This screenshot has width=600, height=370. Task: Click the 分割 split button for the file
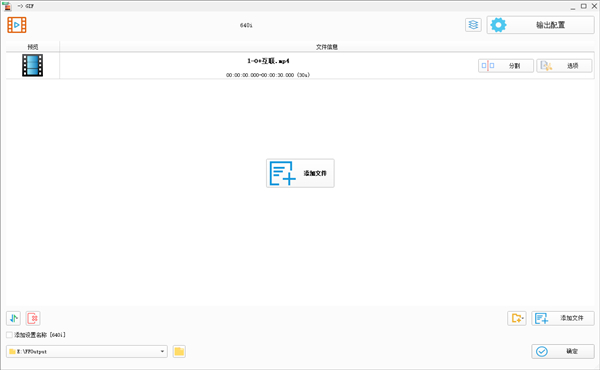[505, 66]
